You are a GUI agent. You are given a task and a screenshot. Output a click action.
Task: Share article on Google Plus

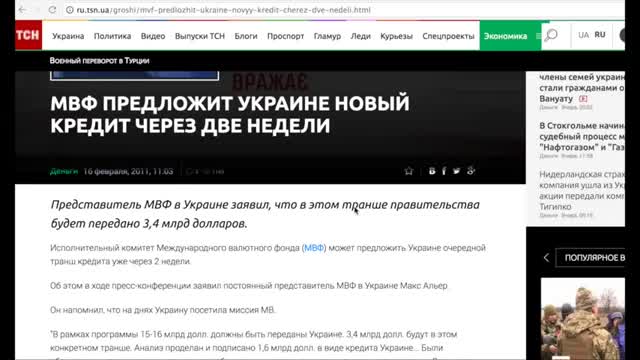click(471, 171)
